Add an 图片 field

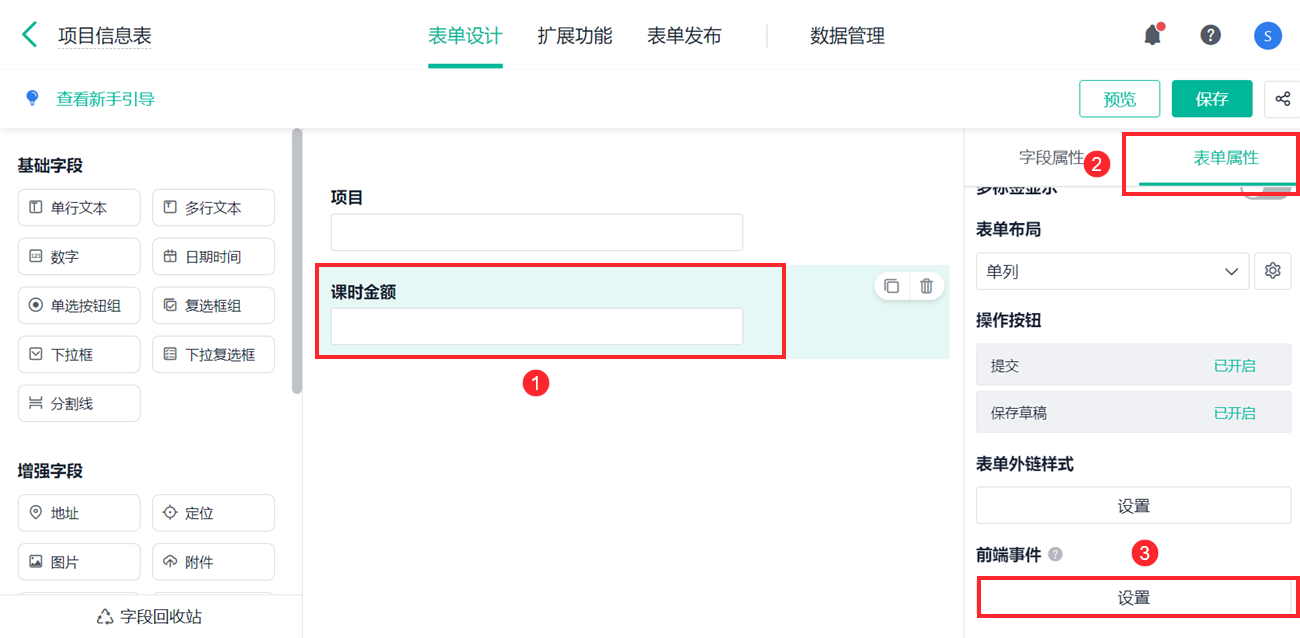[x=79, y=562]
